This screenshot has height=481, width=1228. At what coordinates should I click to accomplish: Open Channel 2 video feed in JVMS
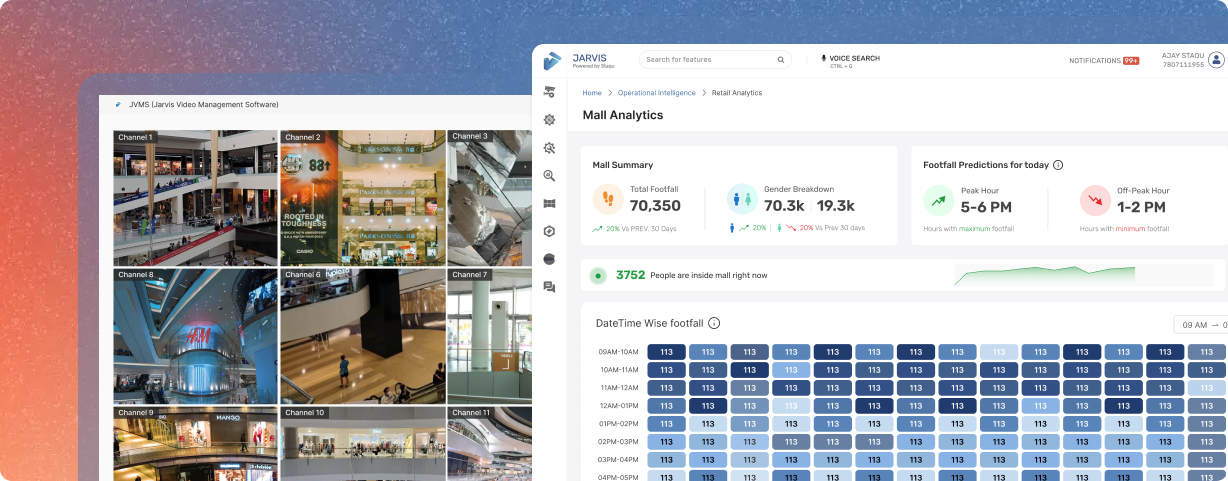pos(362,197)
